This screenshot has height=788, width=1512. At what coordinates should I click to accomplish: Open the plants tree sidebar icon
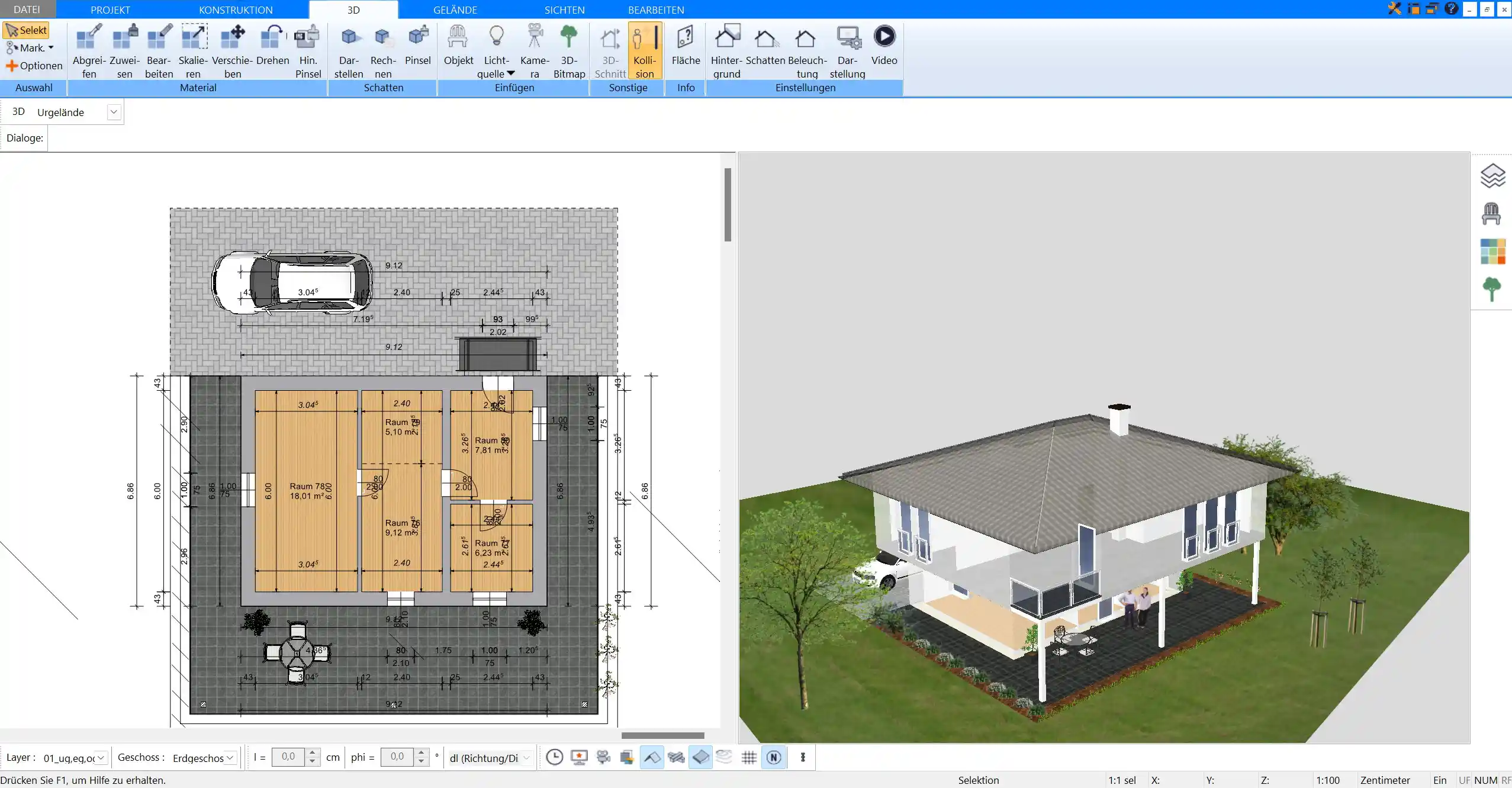(x=1492, y=290)
